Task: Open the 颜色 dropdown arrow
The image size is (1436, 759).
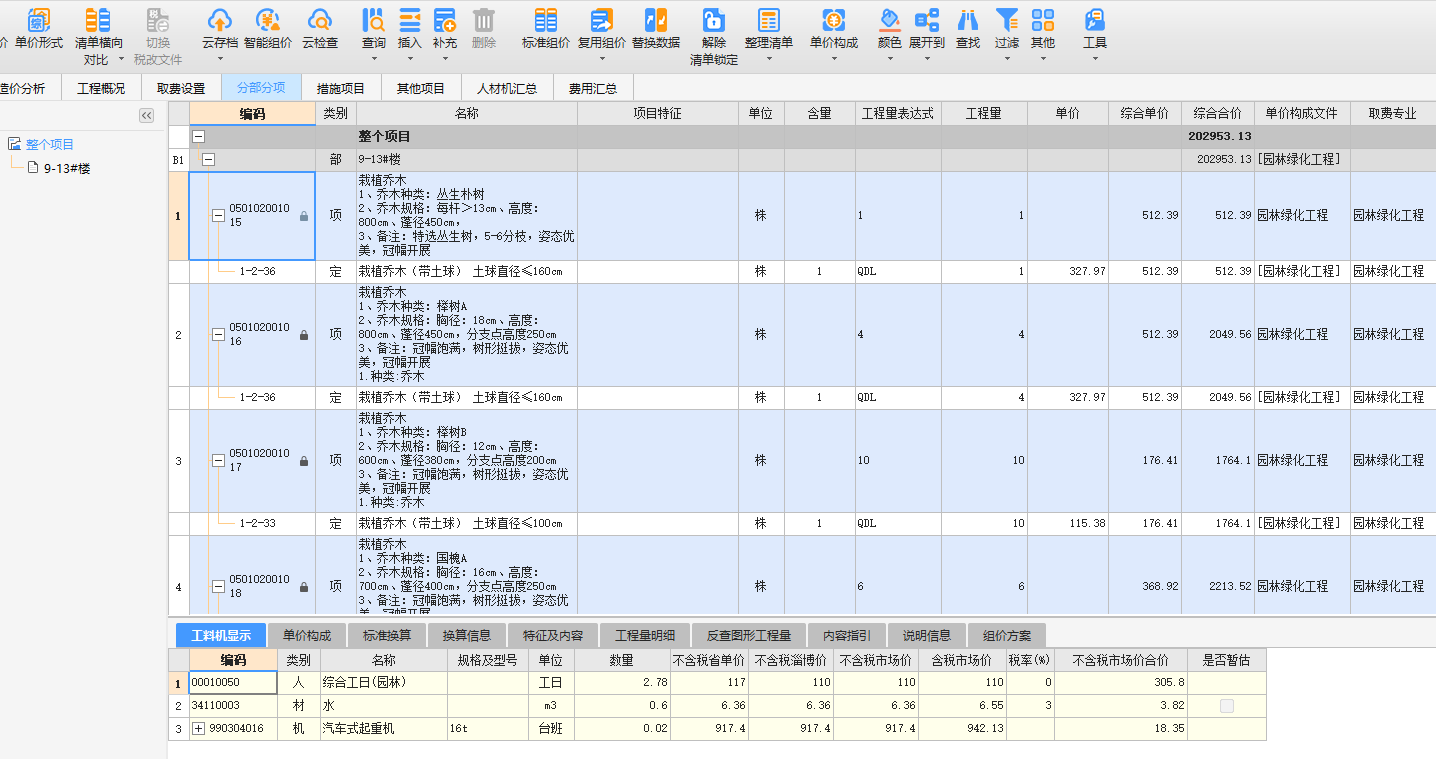Action: [x=890, y=58]
